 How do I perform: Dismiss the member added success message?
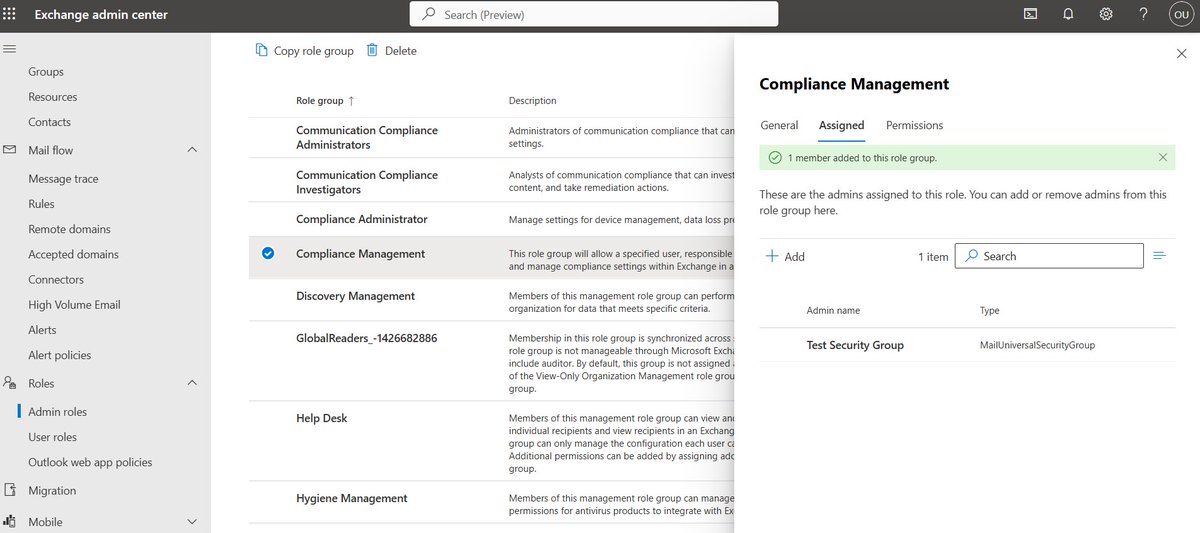(x=1162, y=157)
